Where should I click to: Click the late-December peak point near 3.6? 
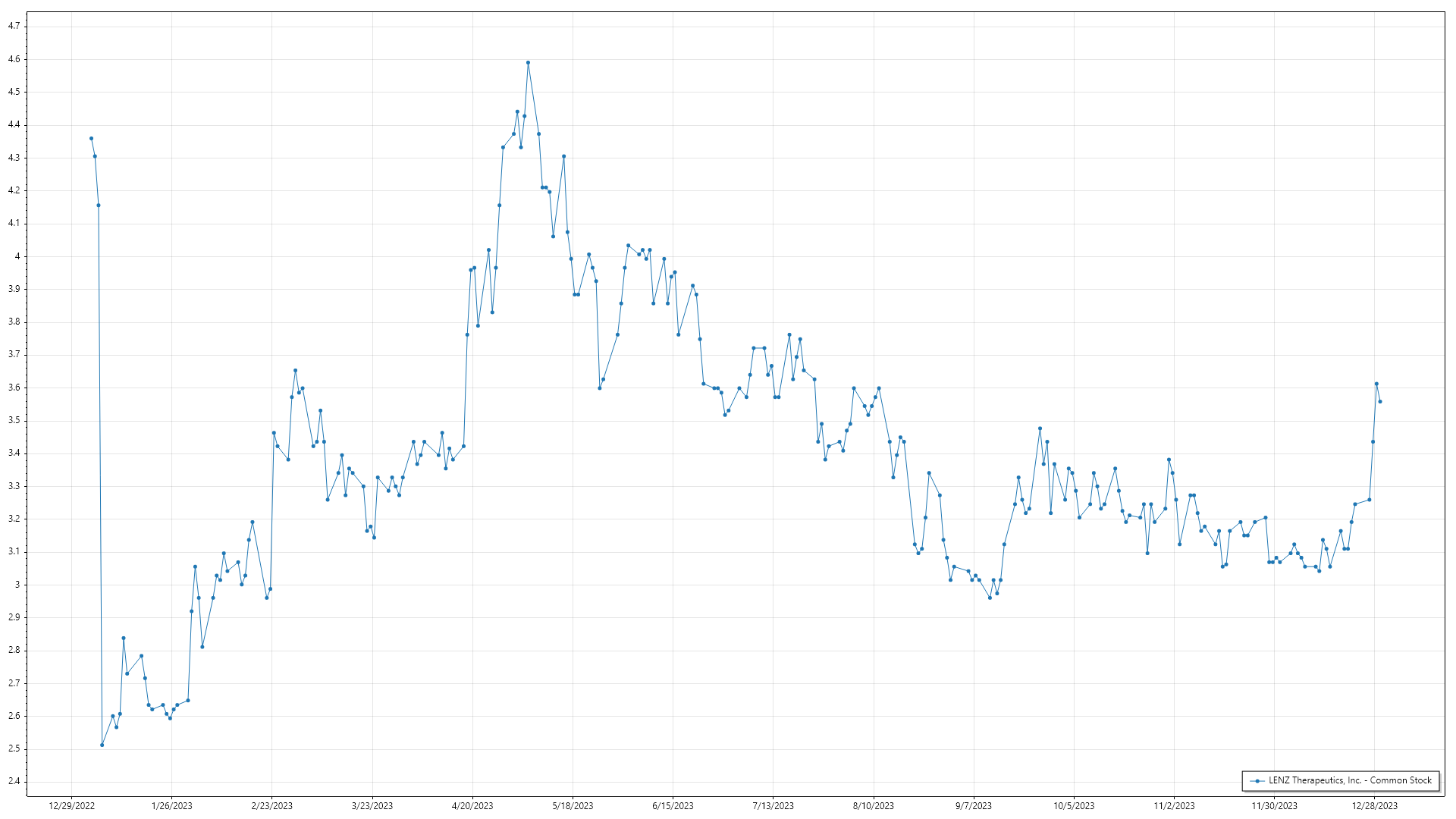[1376, 384]
